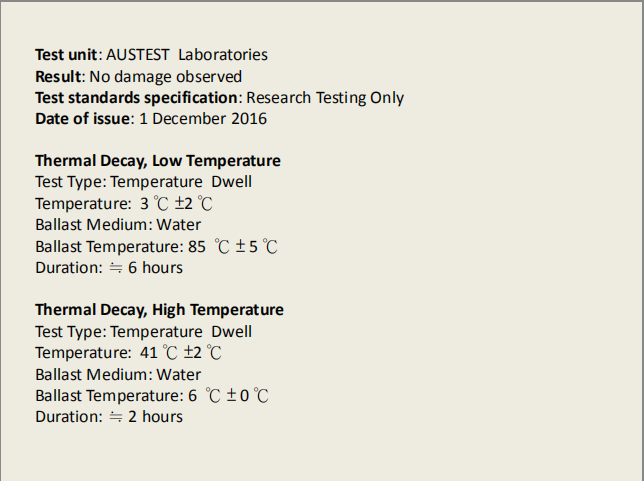
Task: Click the "Thermal Decay, High Temperature" heading
Action: click(159, 310)
